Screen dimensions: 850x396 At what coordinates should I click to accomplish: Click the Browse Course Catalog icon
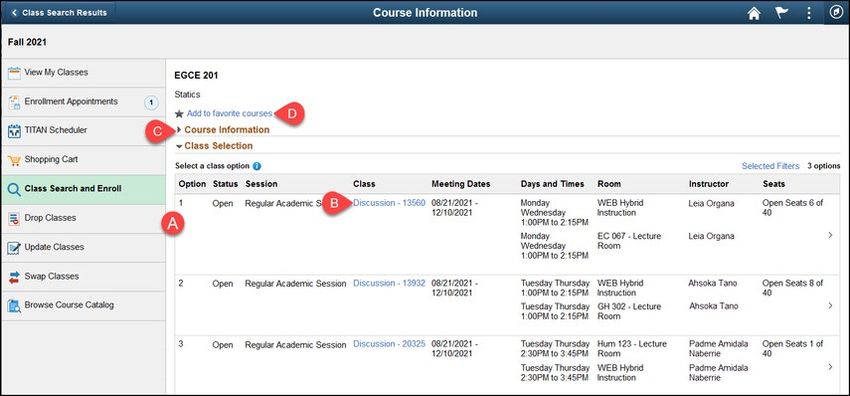[x=14, y=306]
